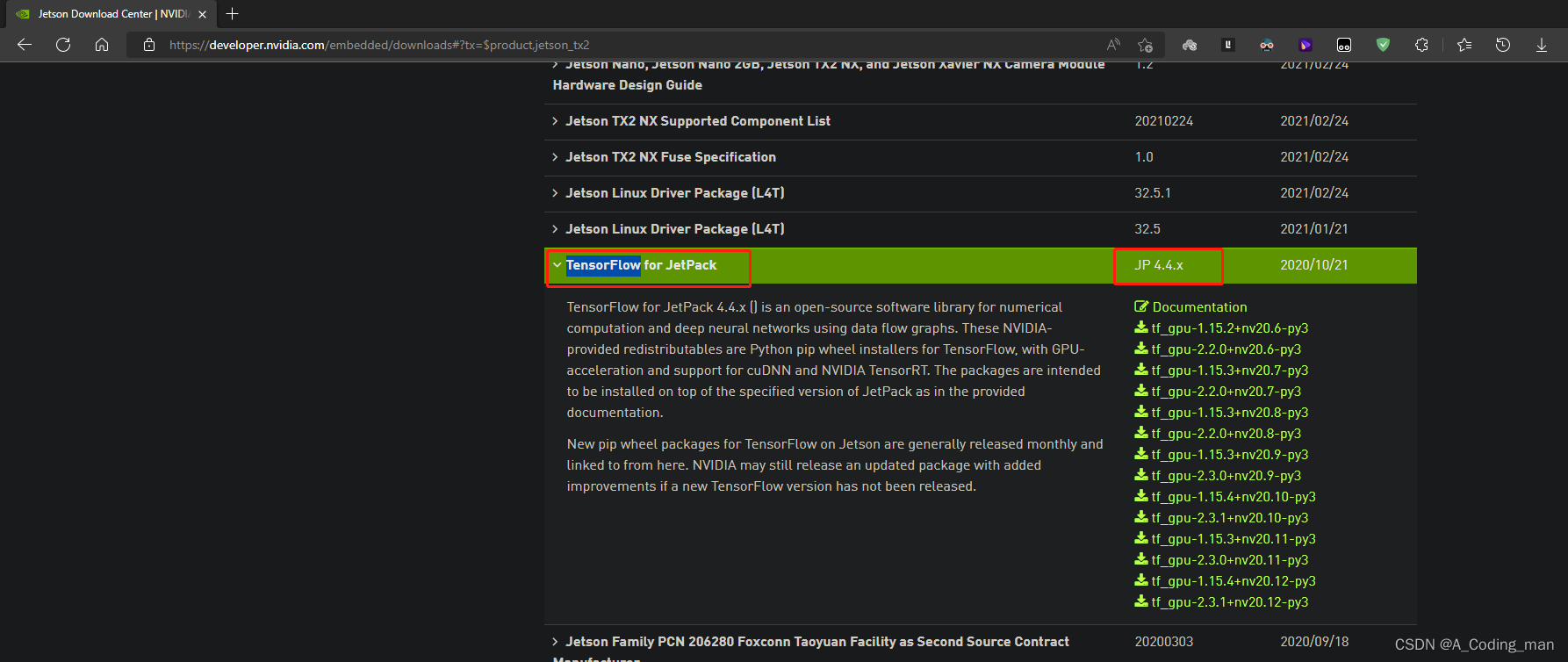Open the Downloads icon
The width and height of the screenshot is (1568, 662).
tap(1542, 45)
